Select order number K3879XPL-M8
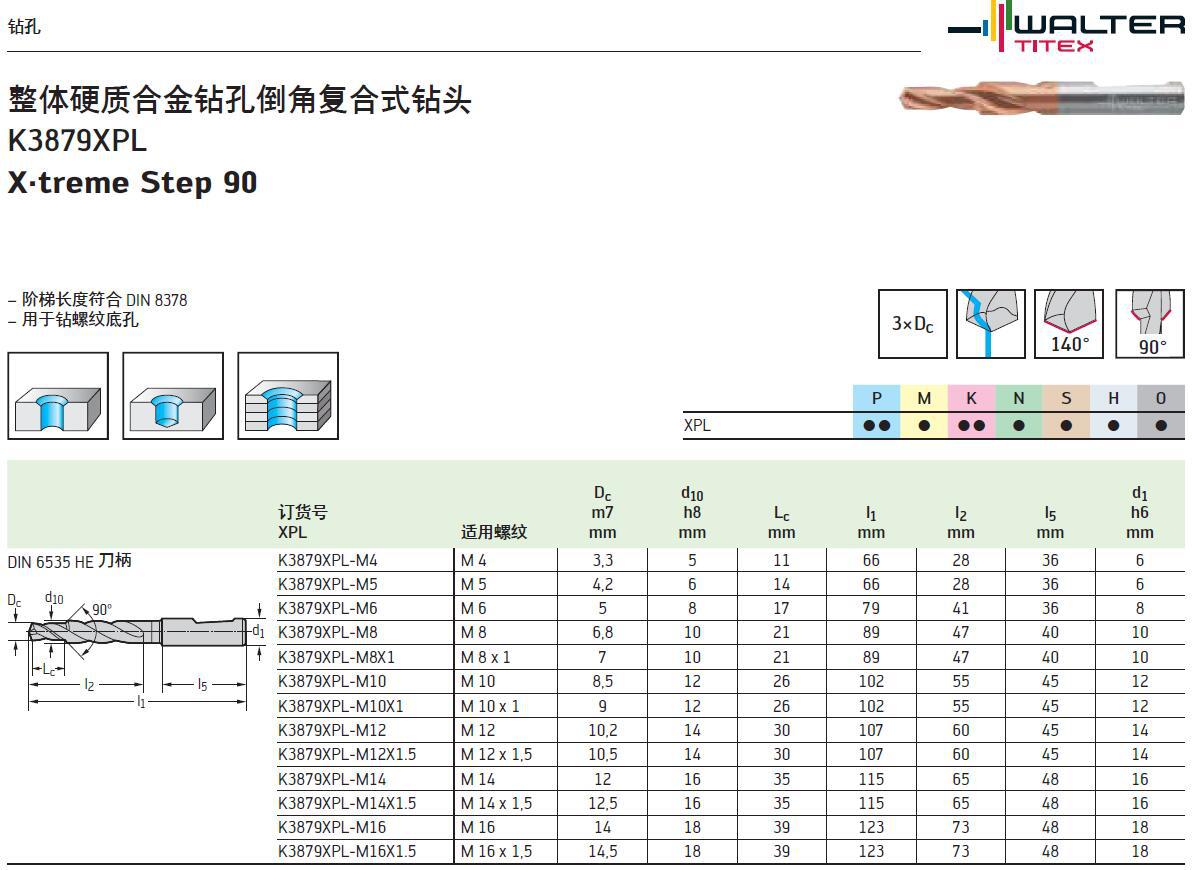The image size is (1193, 870). [x=327, y=633]
